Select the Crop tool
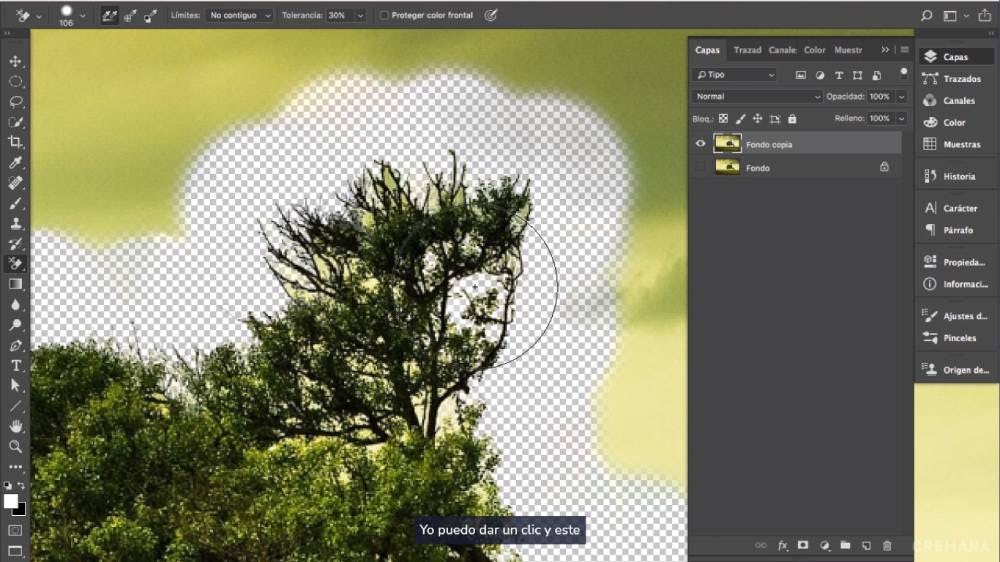This screenshot has width=1000, height=562. click(16, 142)
